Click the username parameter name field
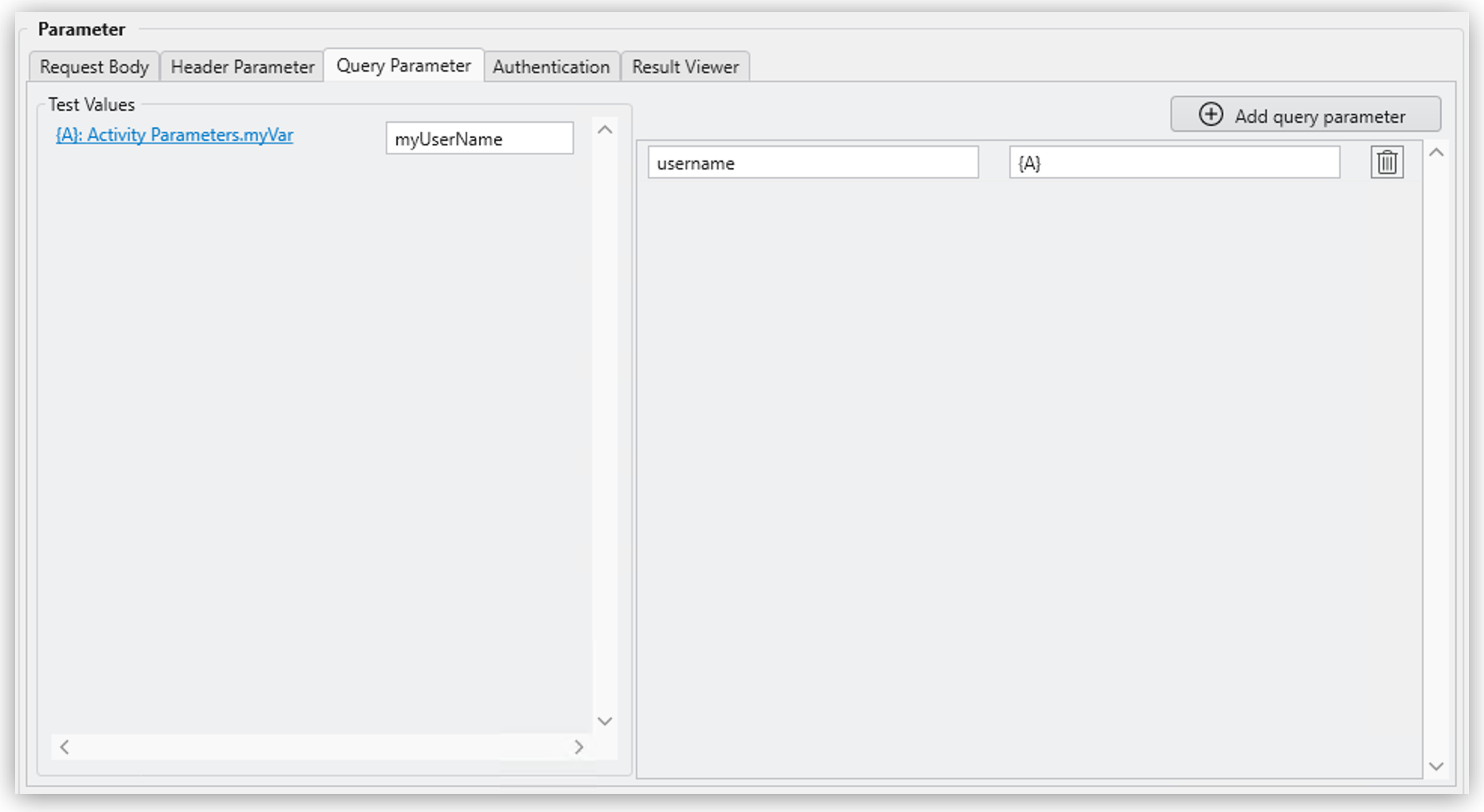The height and width of the screenshot is (812, 1484). click(x=812, y=163)
